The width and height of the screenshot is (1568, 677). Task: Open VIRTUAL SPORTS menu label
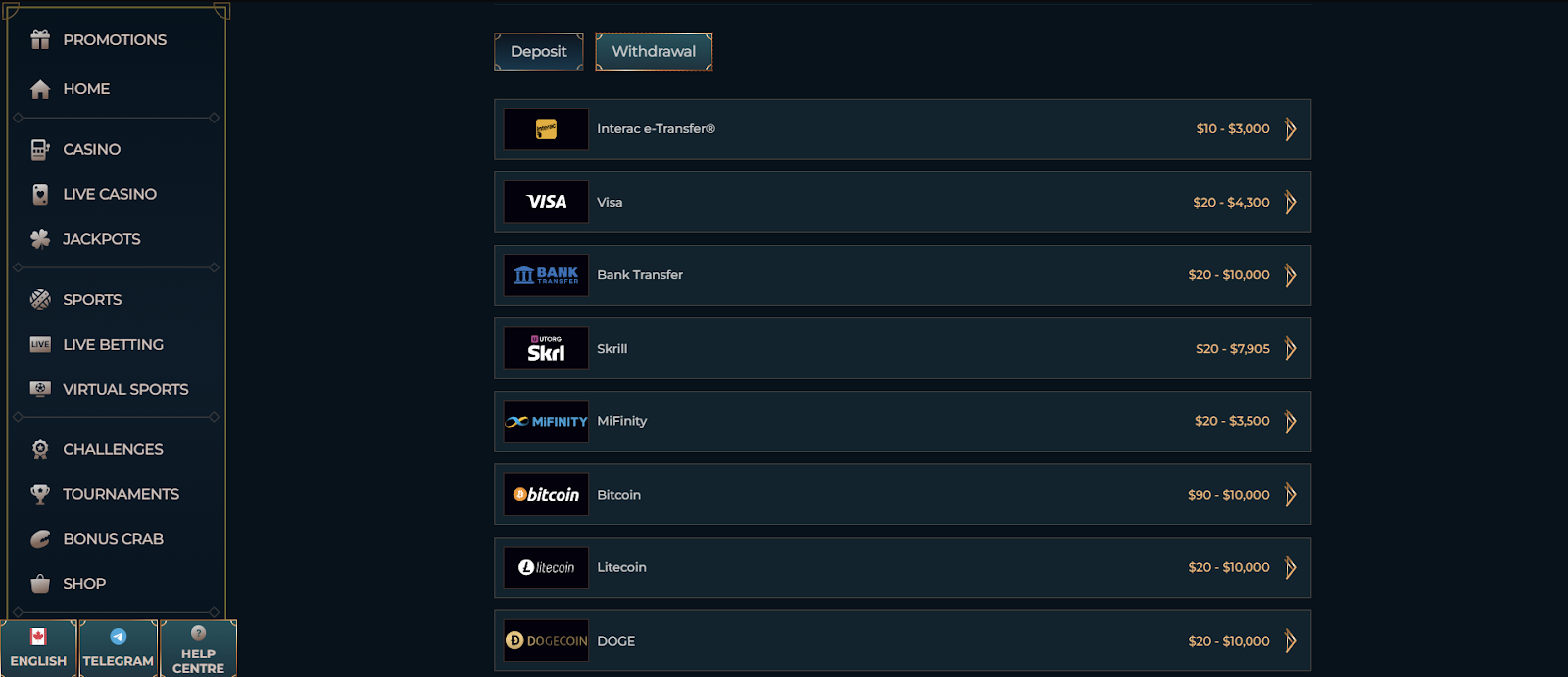(x=125, y=389)
